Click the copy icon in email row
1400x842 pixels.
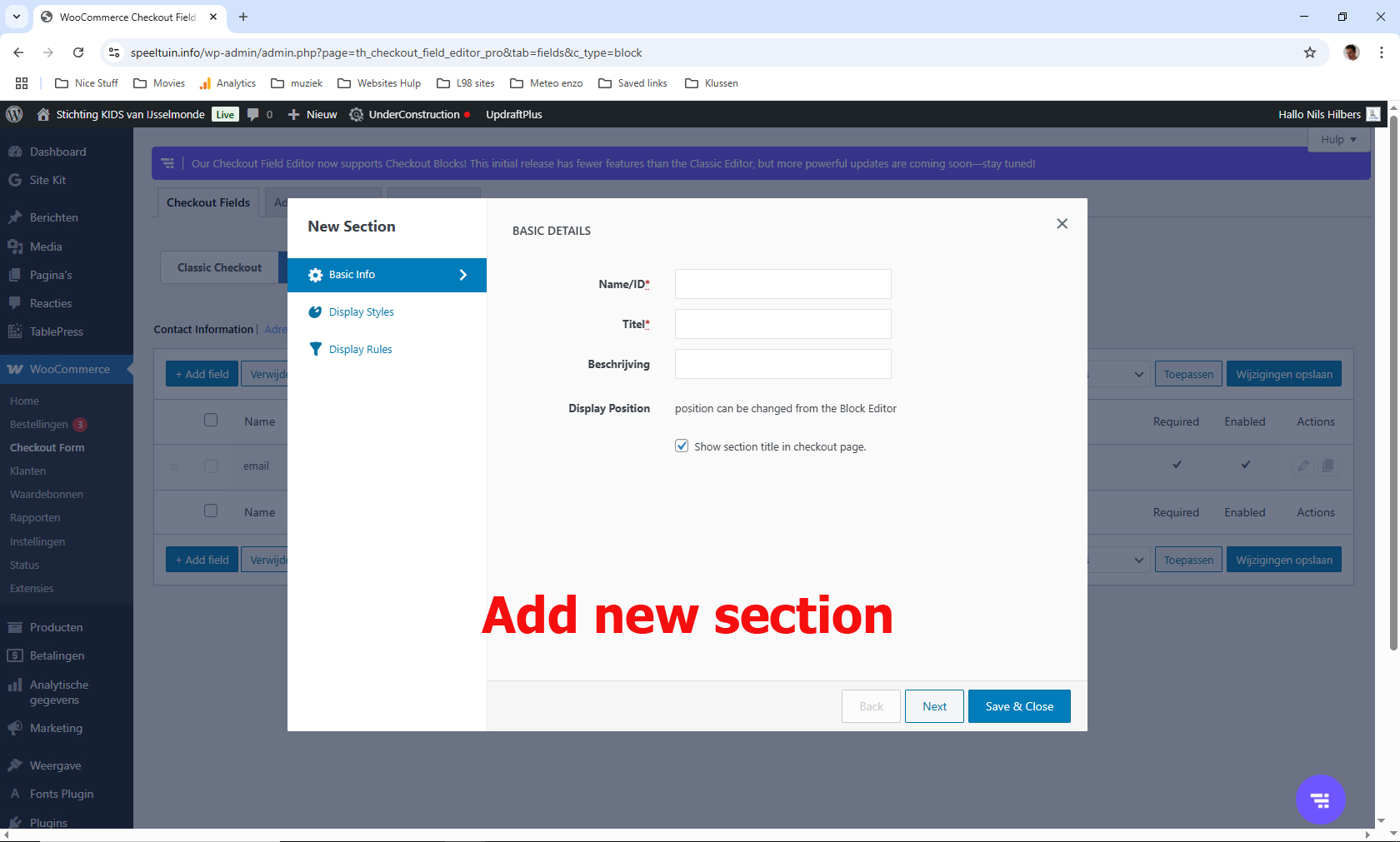pos(1328,466)
